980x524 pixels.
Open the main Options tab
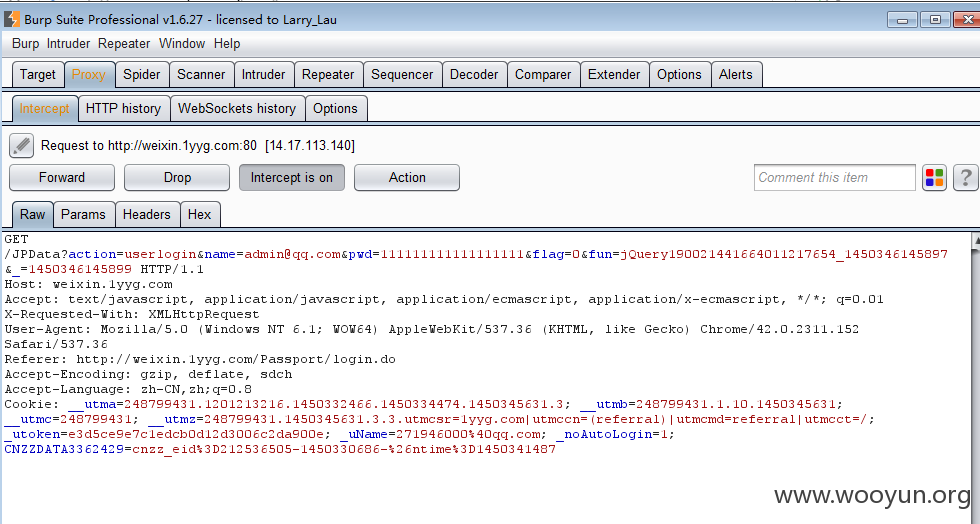point(679,74)
